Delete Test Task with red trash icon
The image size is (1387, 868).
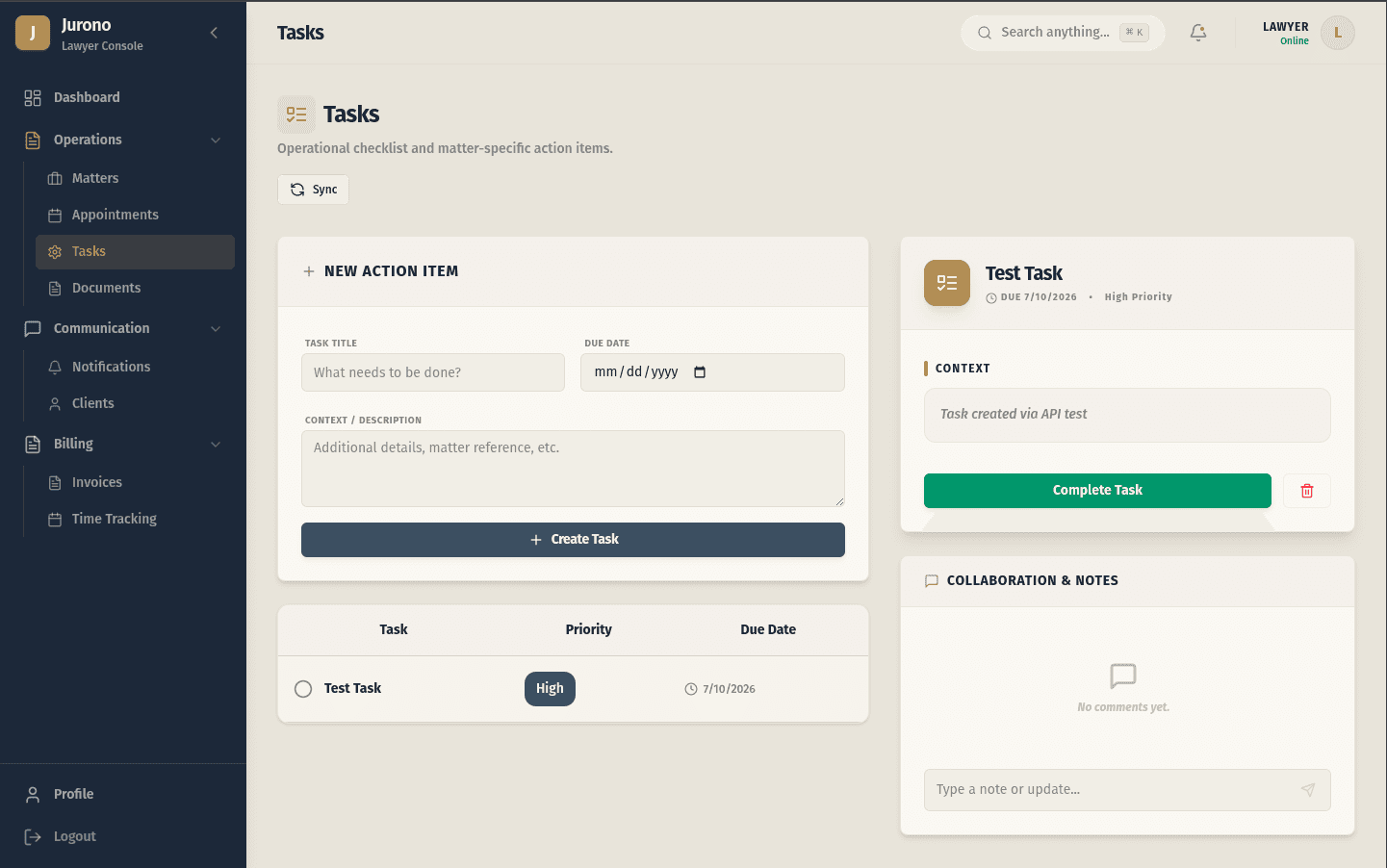[x=1307, y=491]
